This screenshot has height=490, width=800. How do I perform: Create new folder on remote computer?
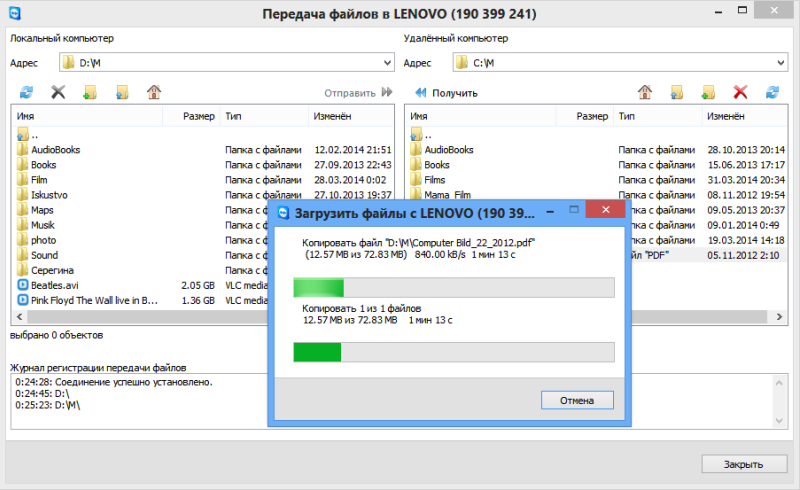[708, 92]
